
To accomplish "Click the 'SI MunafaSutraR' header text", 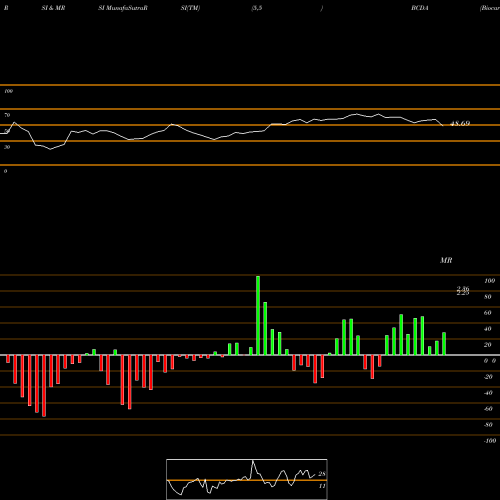I will coord(123,8).
